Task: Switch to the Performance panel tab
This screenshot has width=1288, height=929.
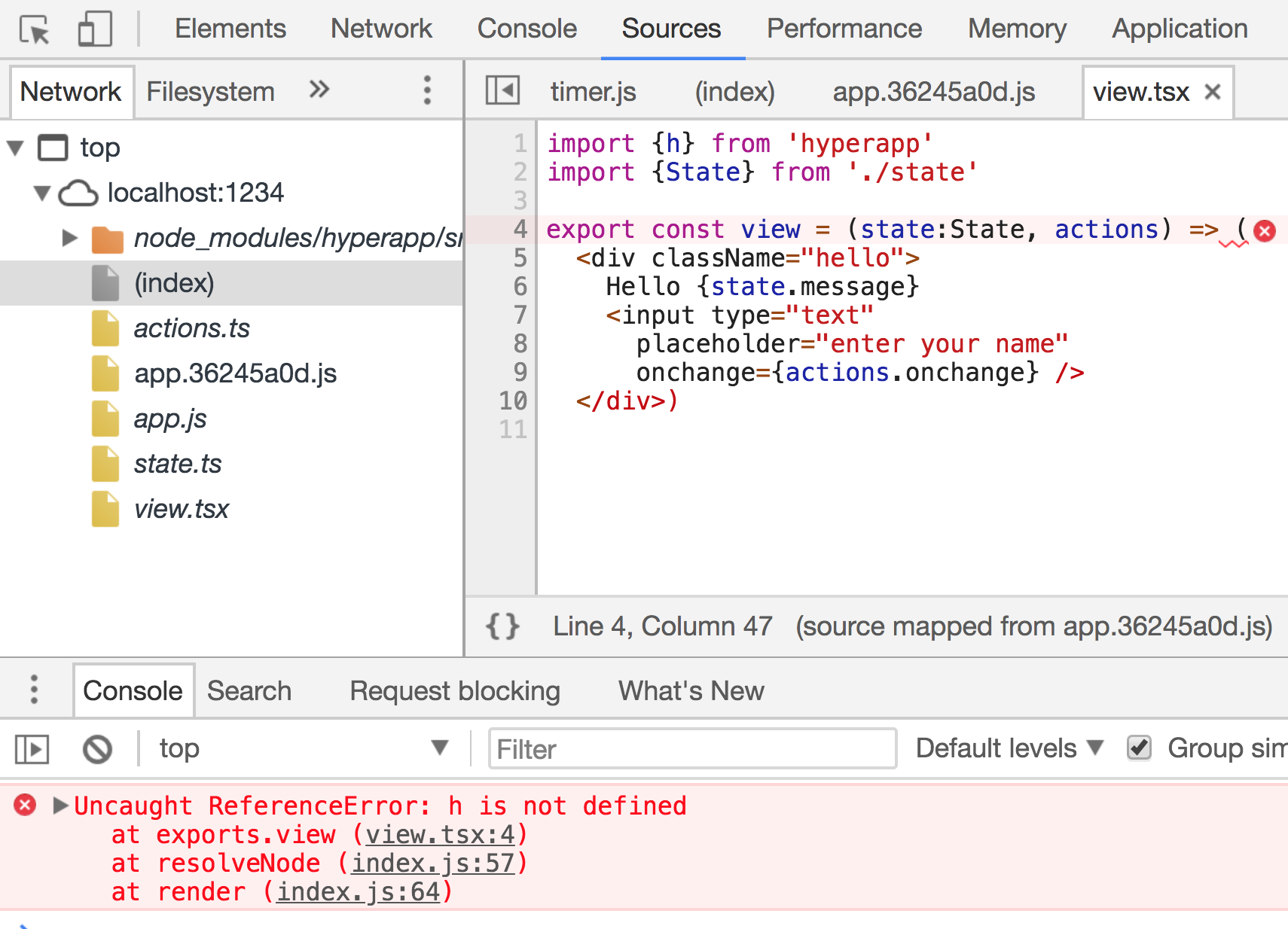Action: [844, 28]
